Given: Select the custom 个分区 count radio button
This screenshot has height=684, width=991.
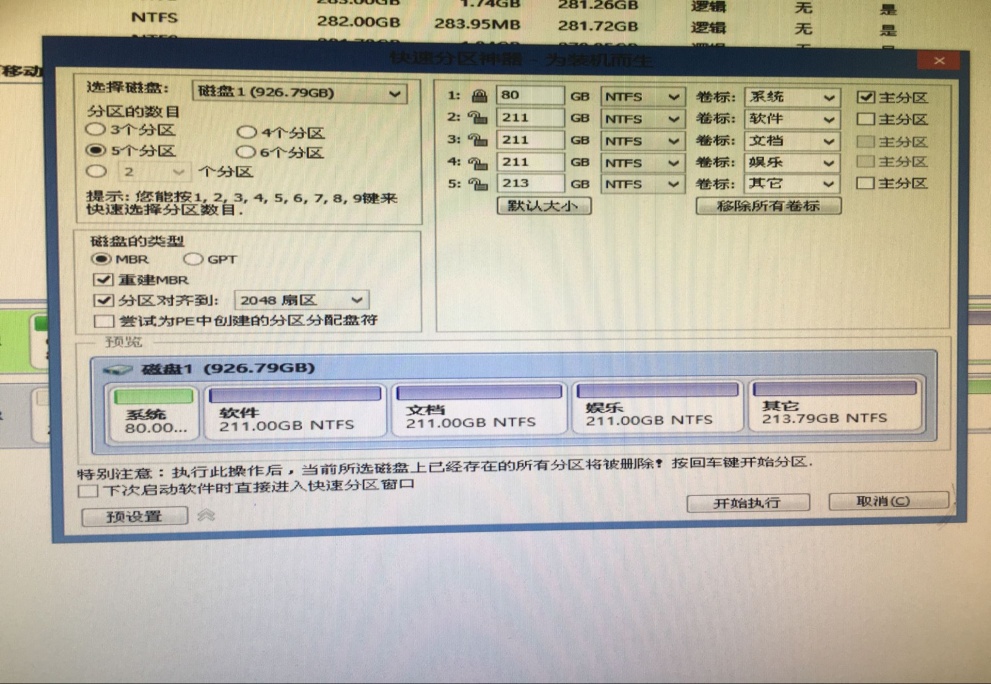Looking at the screenshot, I should point(96,171).
